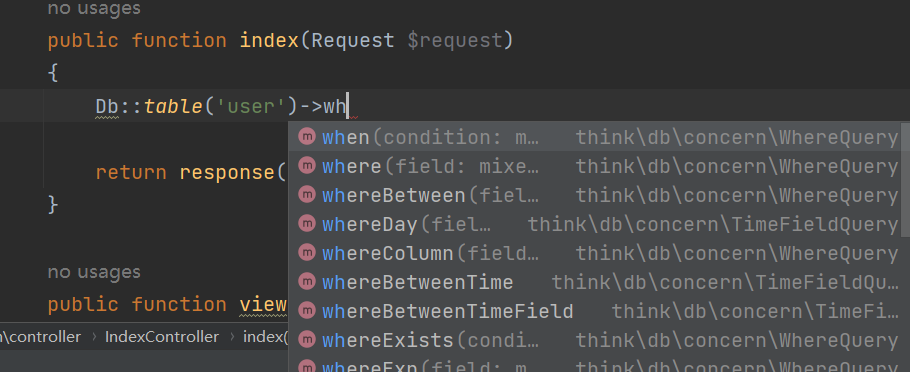Click the method icon beside where suggestion
Viewport: 910px width, 372px height.
[306, 166]
